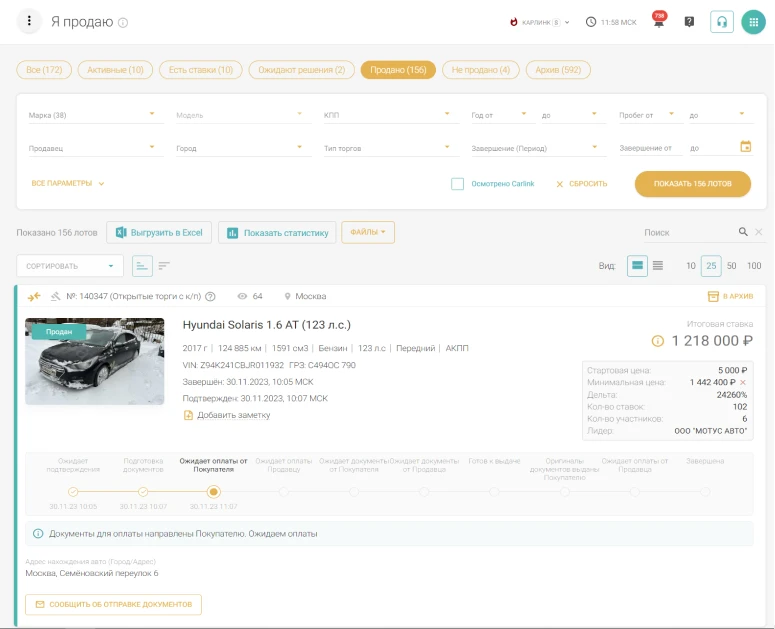
Task: Click the search magnifier icon
Action: point(743,232)
